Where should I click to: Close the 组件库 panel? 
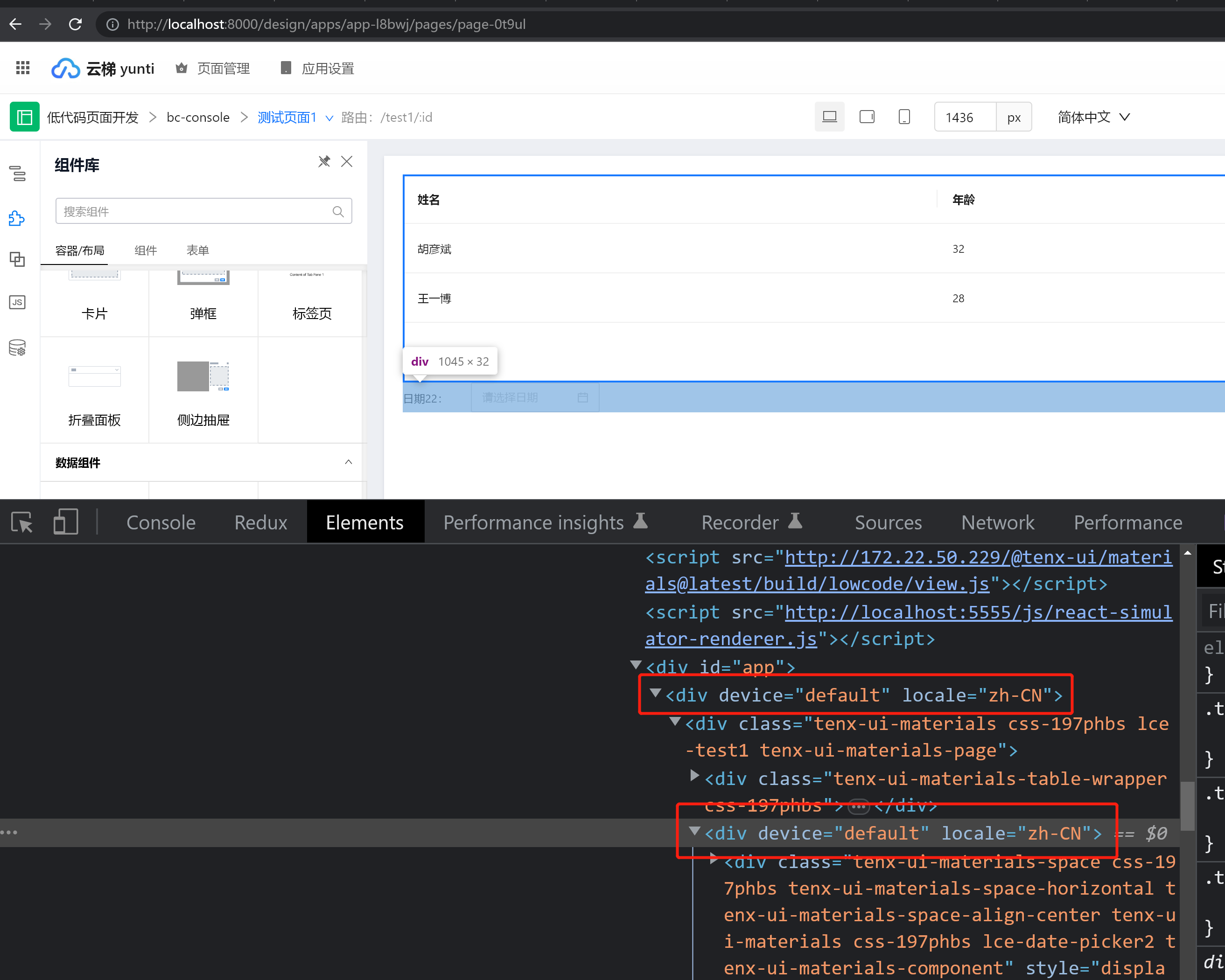[x=347, y=162]
